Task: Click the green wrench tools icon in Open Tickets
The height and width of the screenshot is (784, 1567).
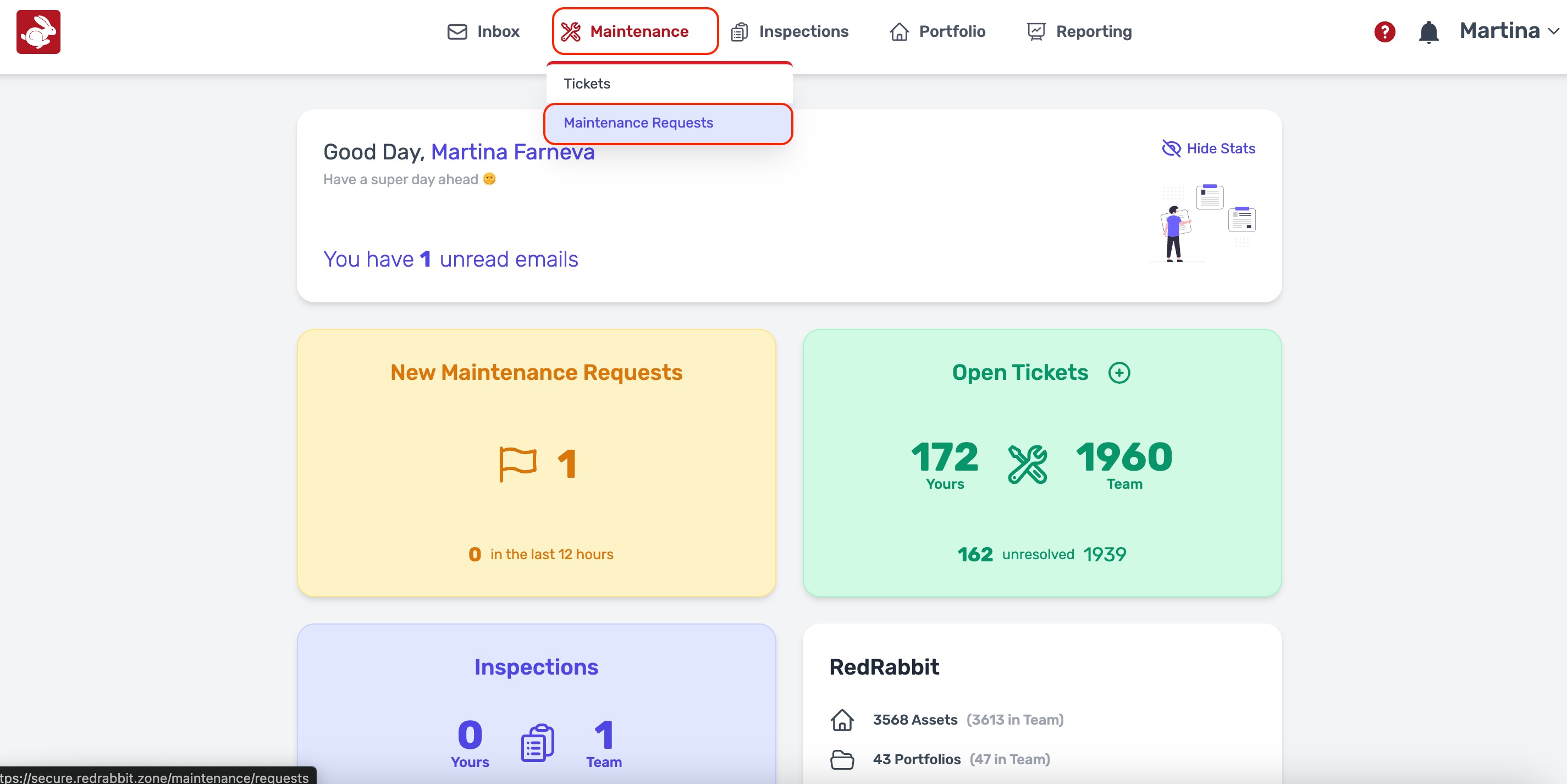Action: pos(1027,464)
